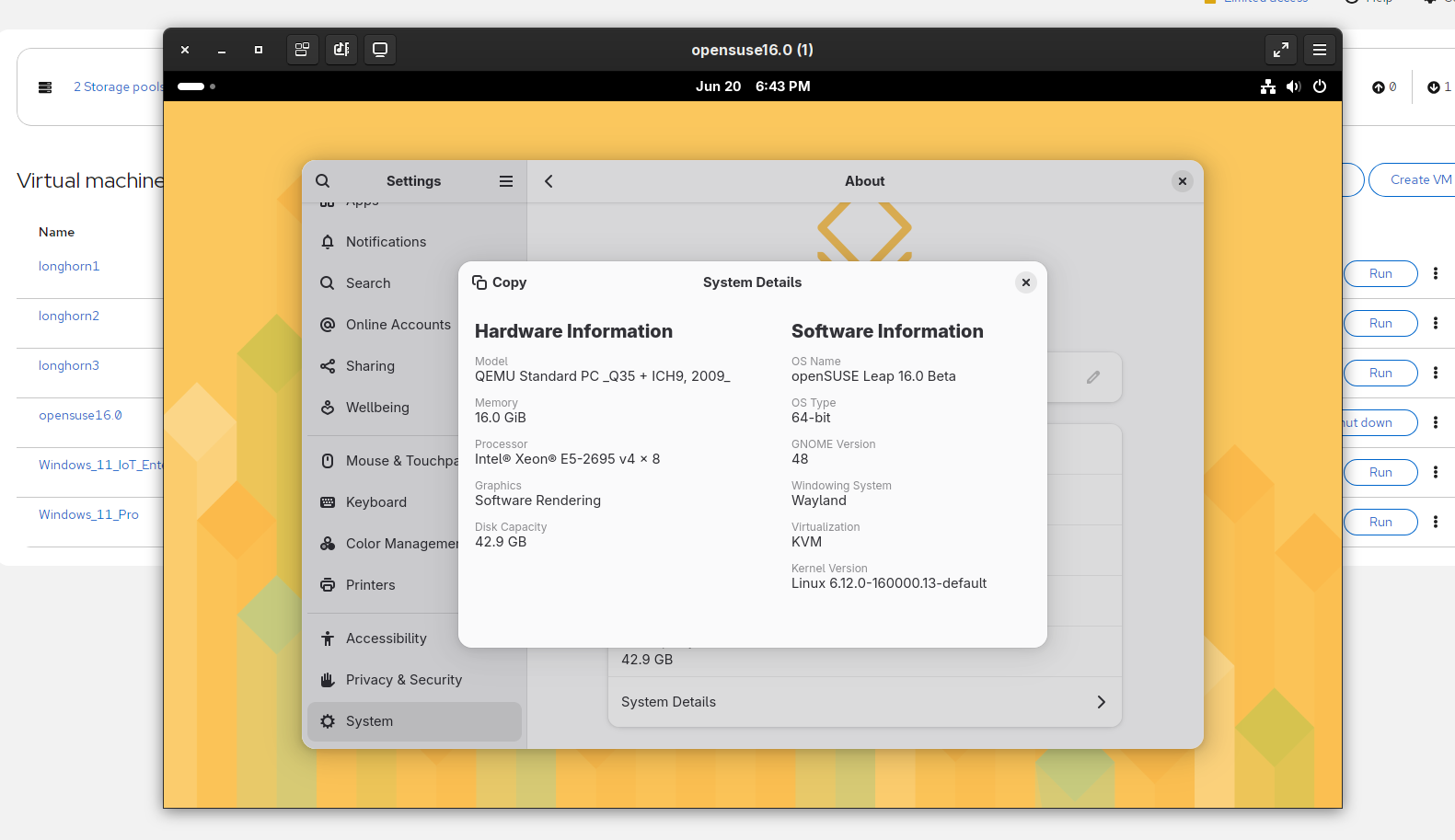
Task: Go back from the About page
Action: (x=549, y=181)
